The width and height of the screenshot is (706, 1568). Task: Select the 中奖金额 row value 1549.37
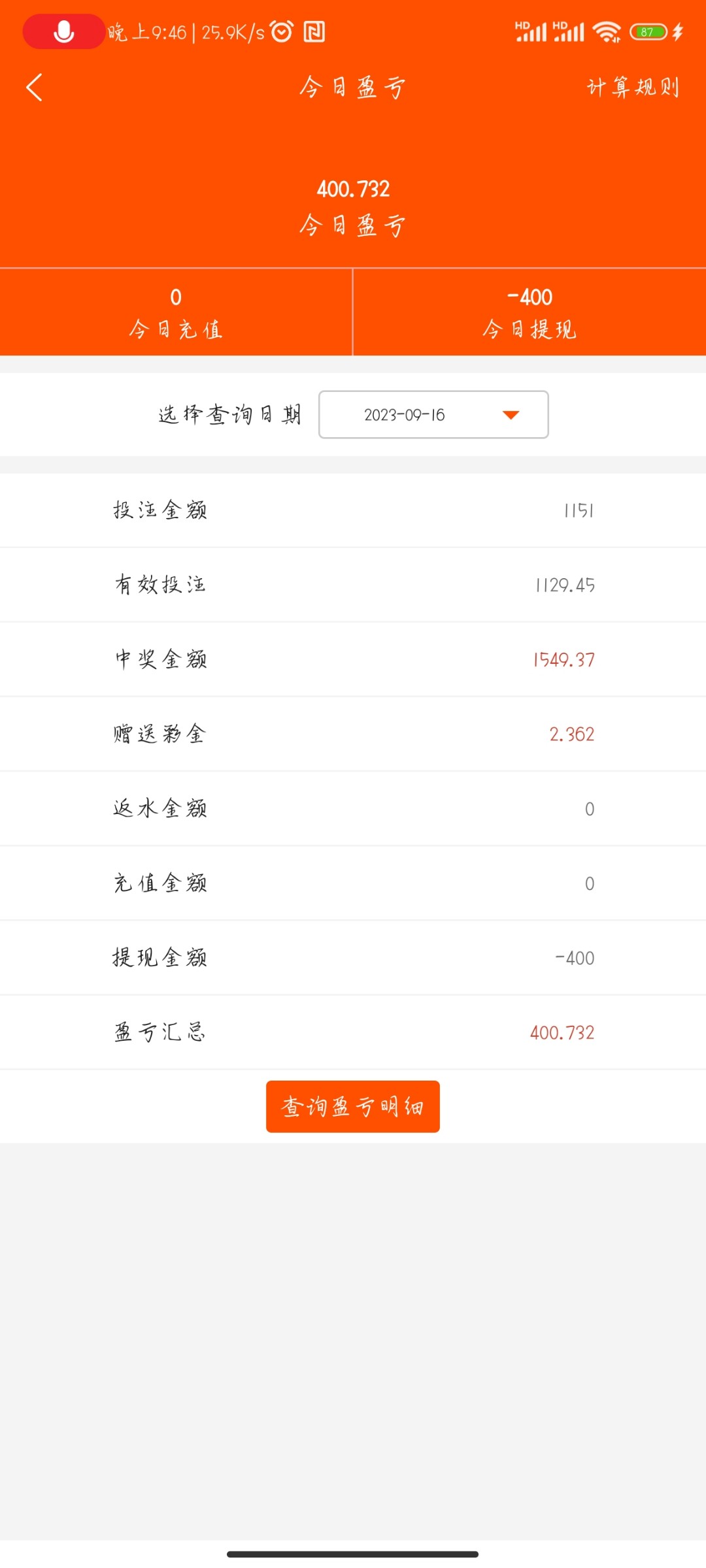tap(563, 660)
